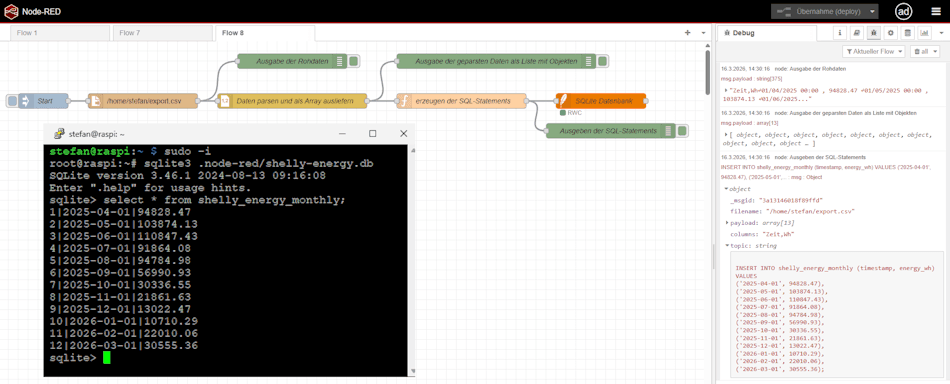Expand the raw string "Zeit,Wh" debug message
The height and width of the screenshot is (384, 950).
point(727,90)
